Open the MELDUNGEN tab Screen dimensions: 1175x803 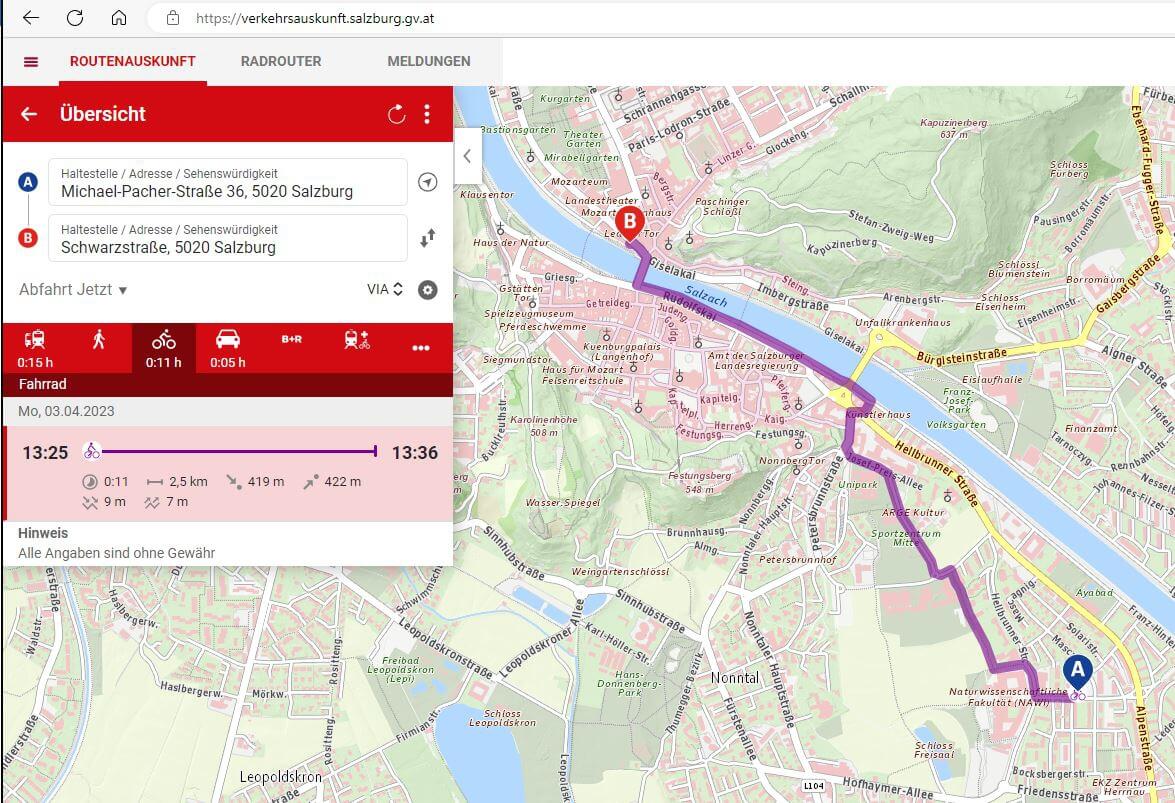tap(428, 62)
